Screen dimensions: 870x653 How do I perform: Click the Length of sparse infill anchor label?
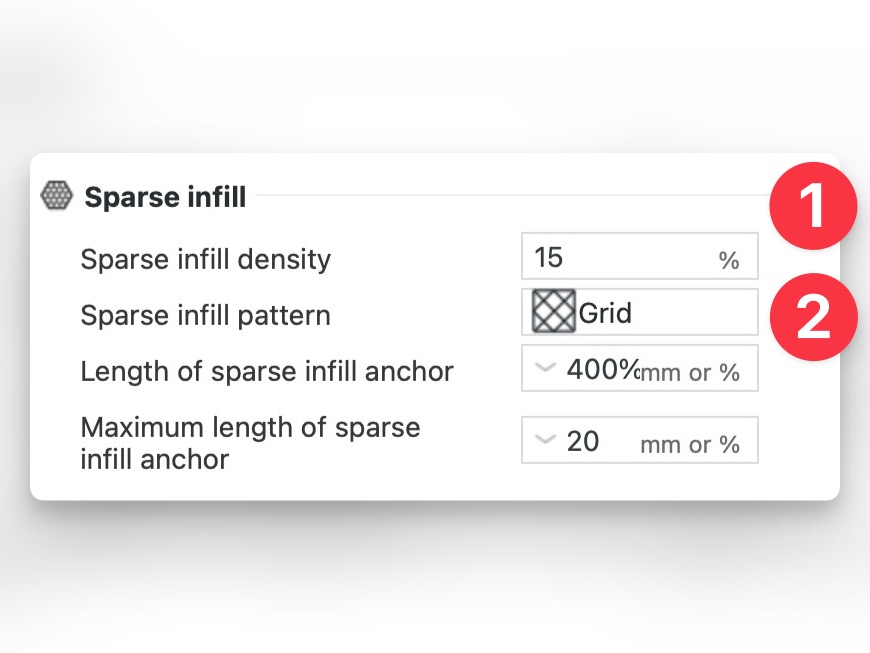point(267,372)
